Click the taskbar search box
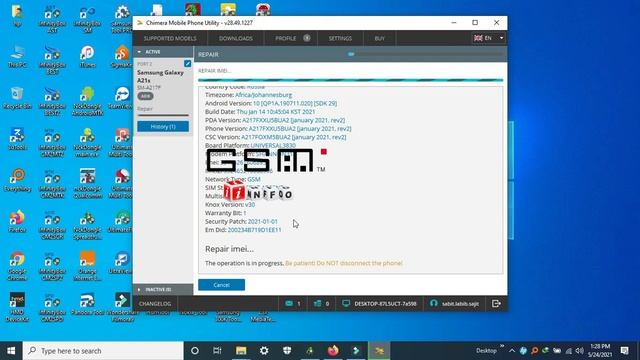 (103, 351)
